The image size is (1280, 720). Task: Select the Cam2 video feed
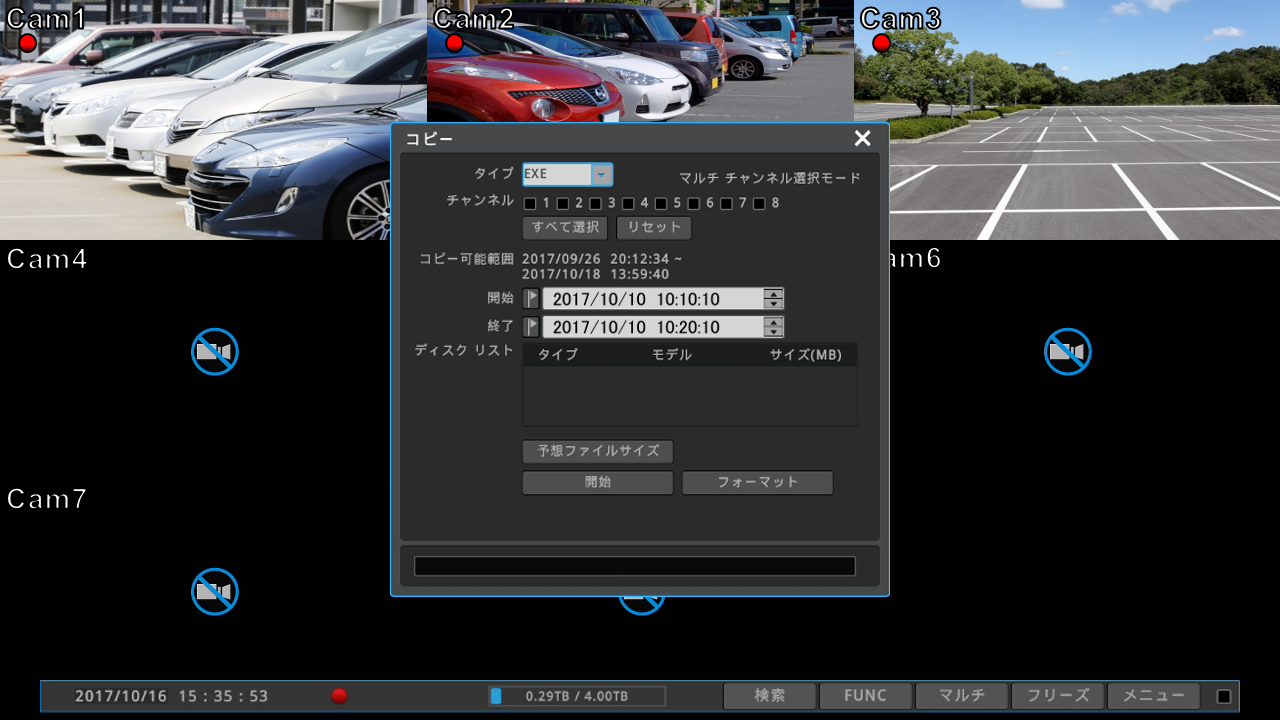pyautogui.click(x=640, y=60)
